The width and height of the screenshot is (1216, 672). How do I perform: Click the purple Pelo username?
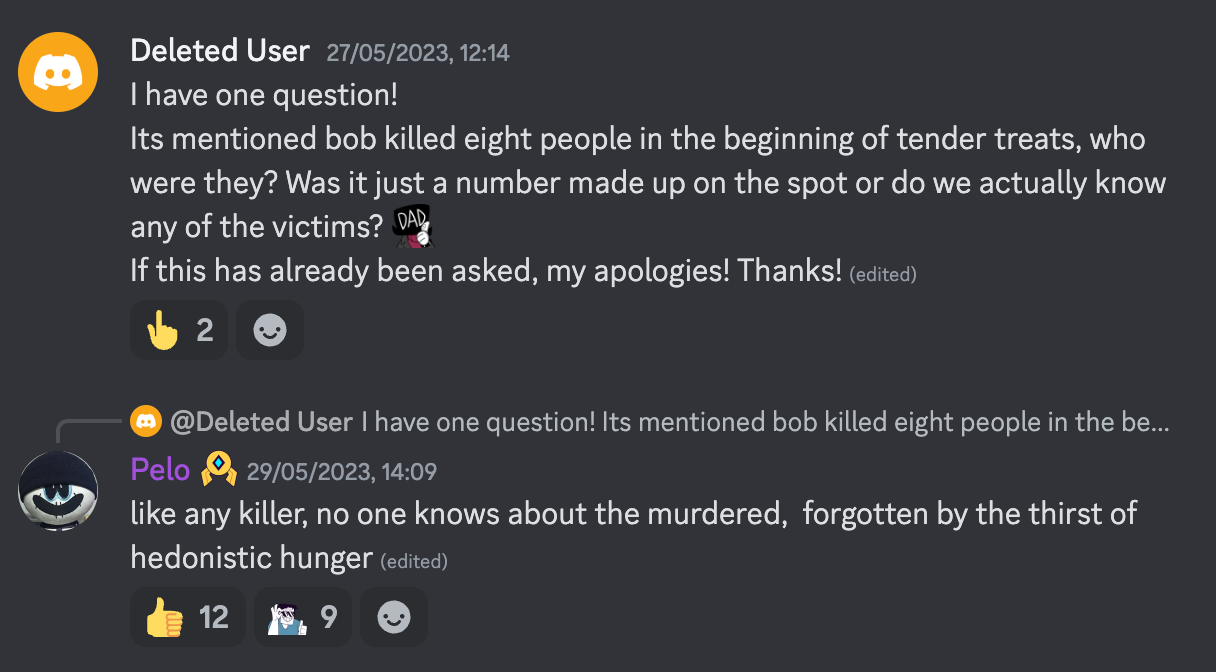tap(160, 471)
